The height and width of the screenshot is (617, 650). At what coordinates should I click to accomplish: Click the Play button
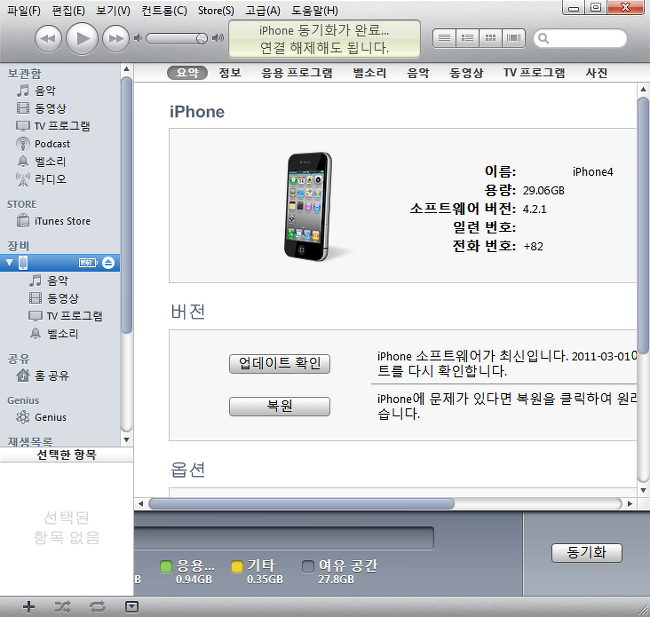[82, 39]
